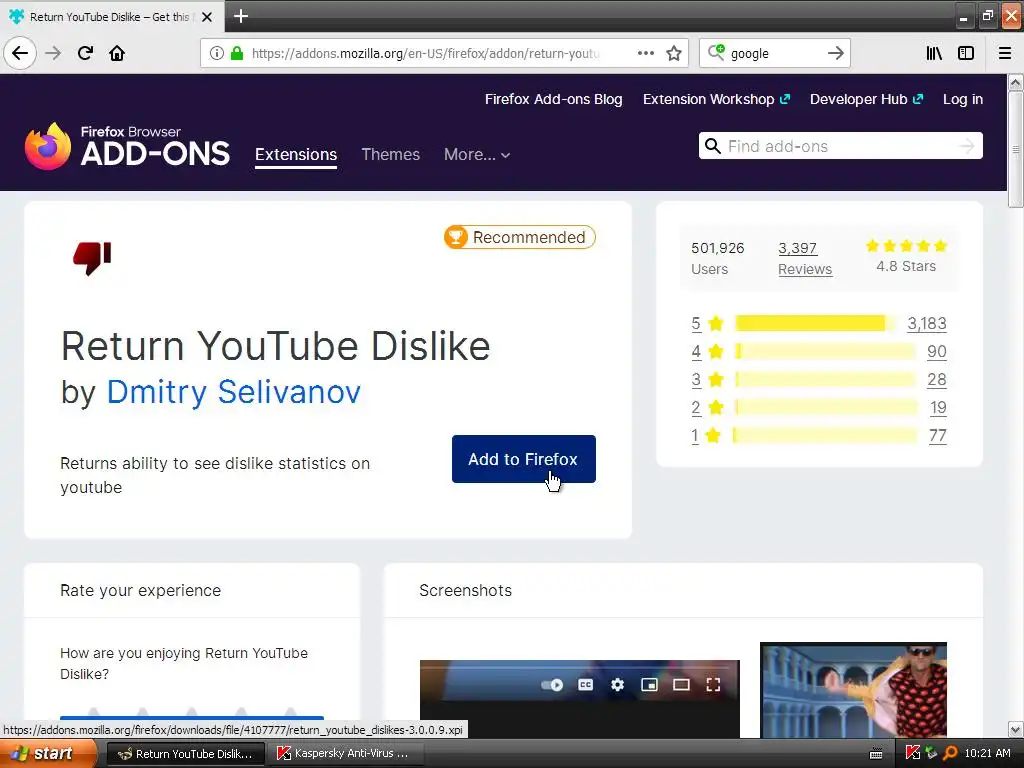Open the Windows start menu
Image resolution: width=1024 pixels, height=768 pixels.
48,754
